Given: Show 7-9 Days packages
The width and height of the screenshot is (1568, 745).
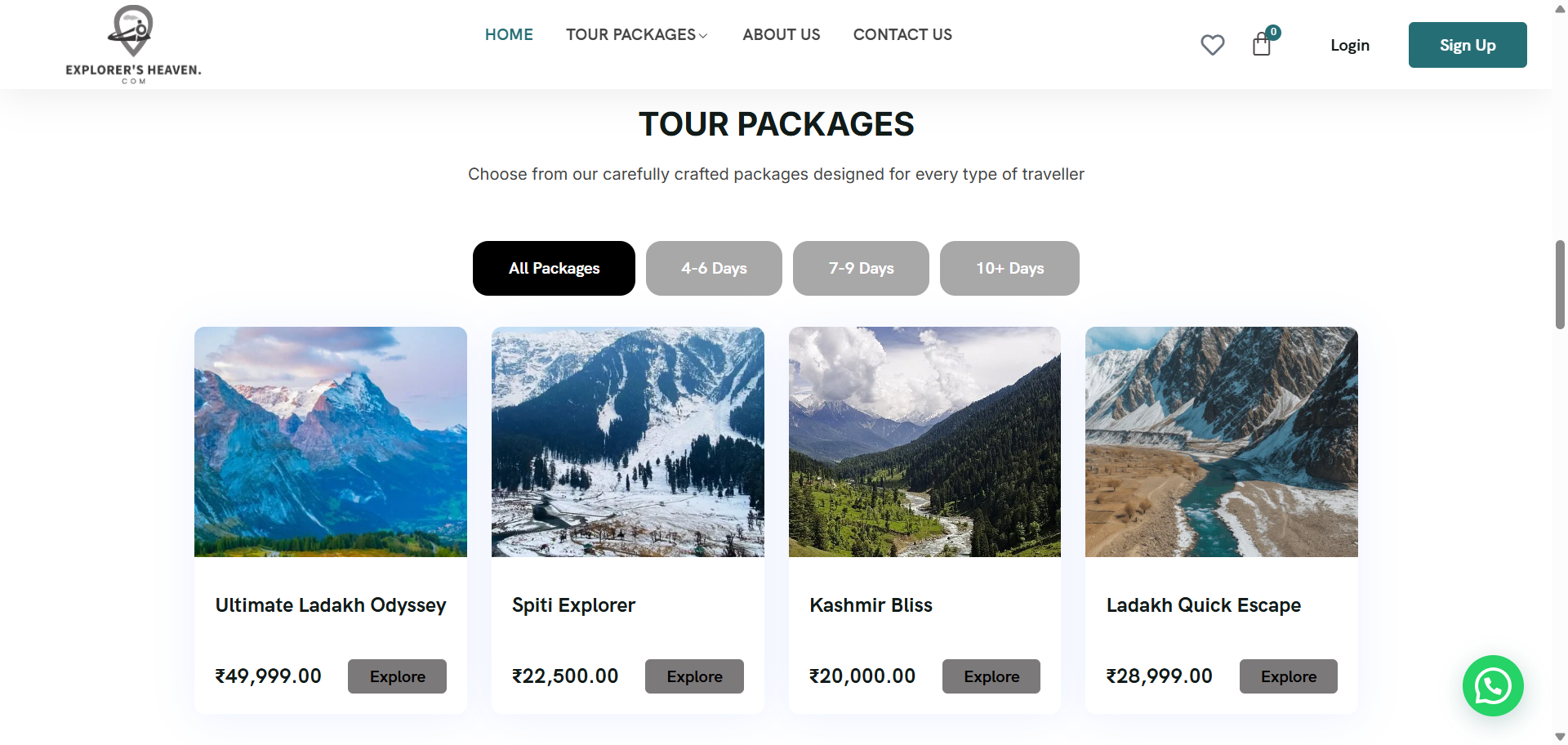Looking at the screenshot, I should click(x=861, y=268).
